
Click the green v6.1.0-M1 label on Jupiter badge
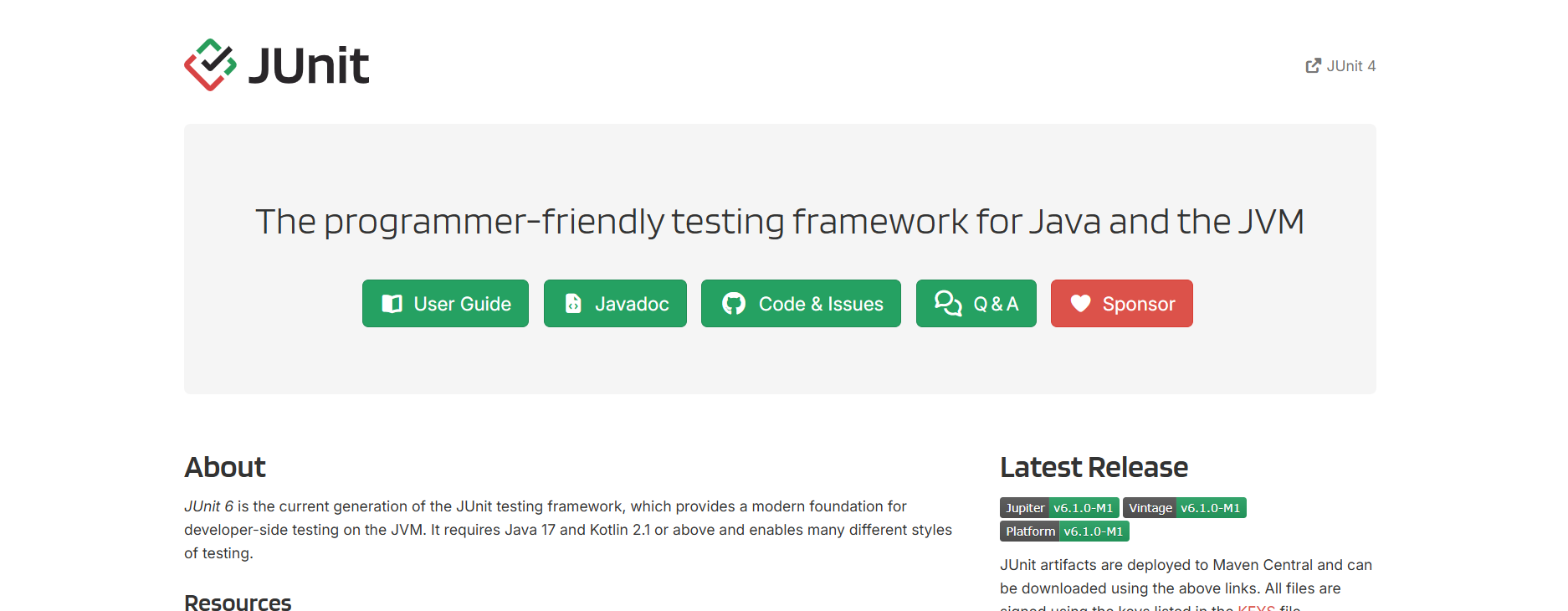[1083, 508]
